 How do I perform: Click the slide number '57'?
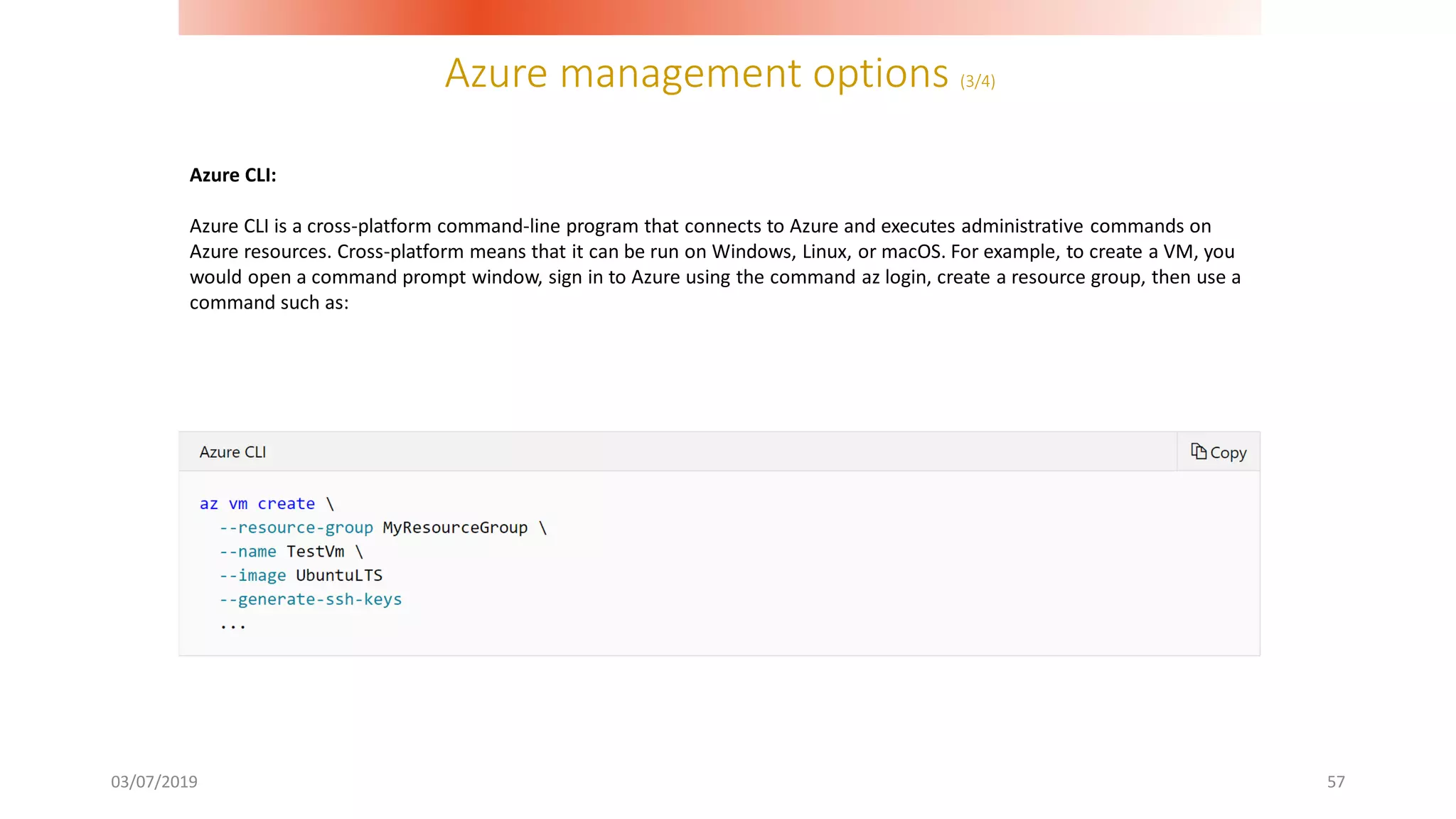tap(1336, 781)
